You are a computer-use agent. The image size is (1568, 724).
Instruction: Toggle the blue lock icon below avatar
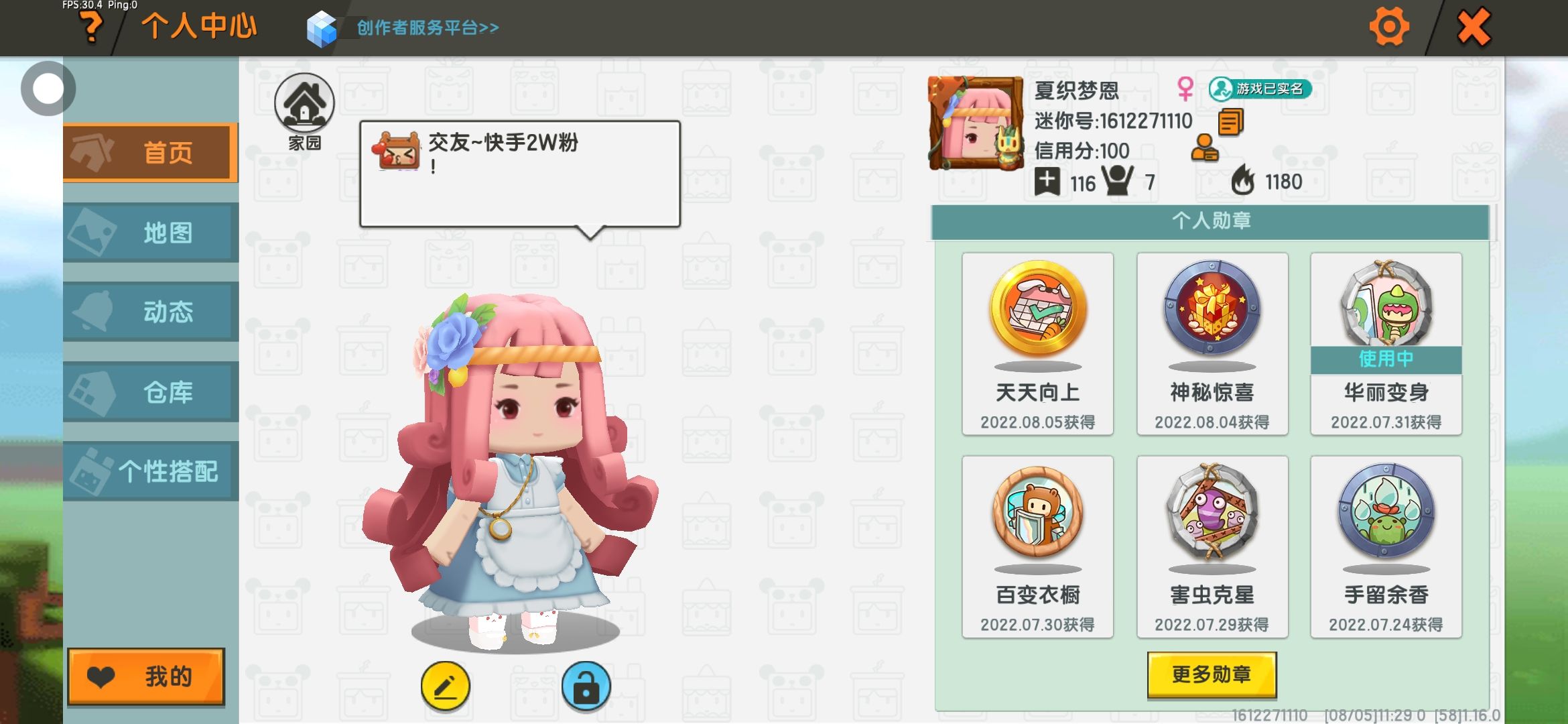586,686
